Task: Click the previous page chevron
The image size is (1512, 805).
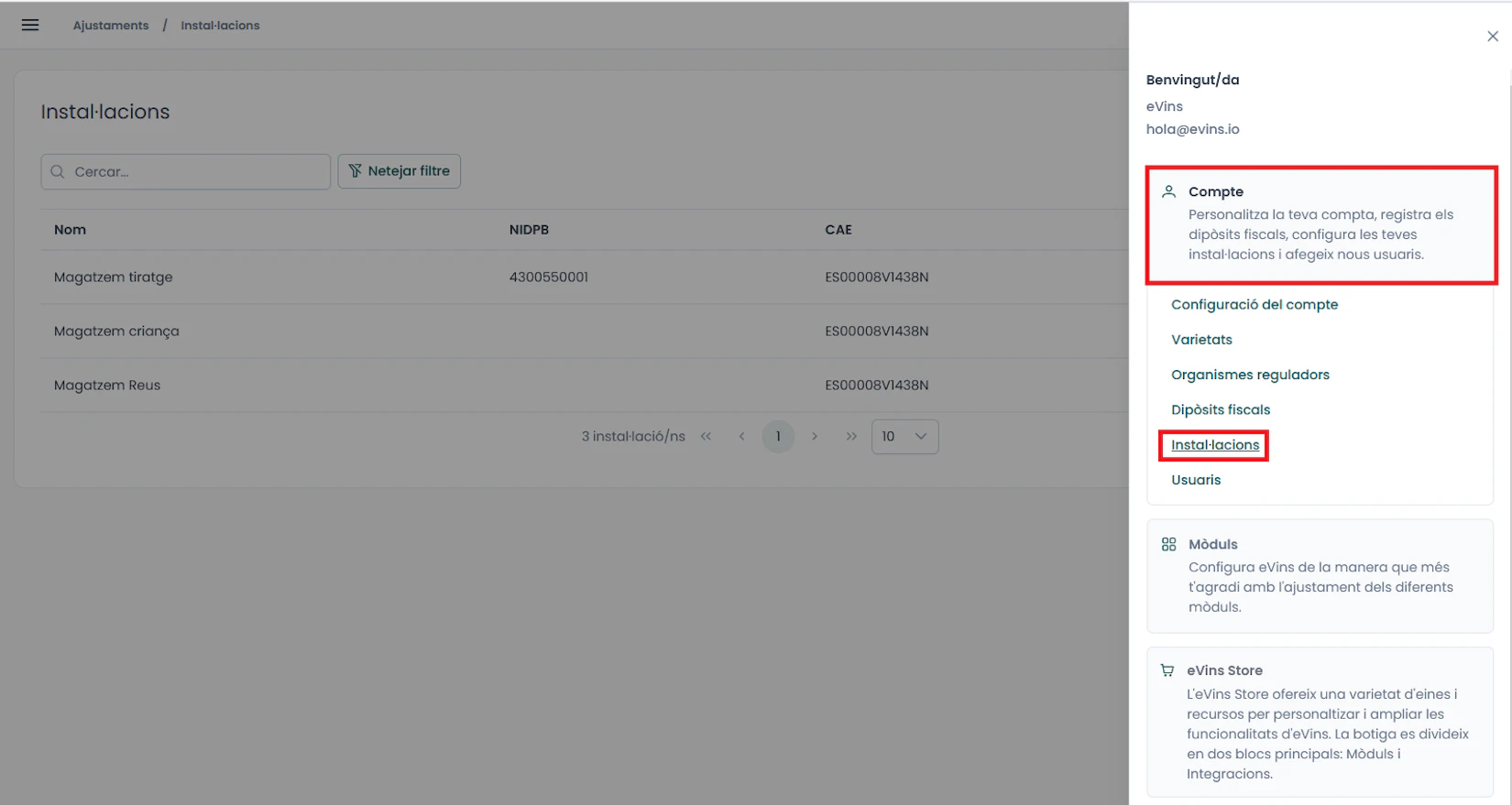Action: tap(741, 437)
